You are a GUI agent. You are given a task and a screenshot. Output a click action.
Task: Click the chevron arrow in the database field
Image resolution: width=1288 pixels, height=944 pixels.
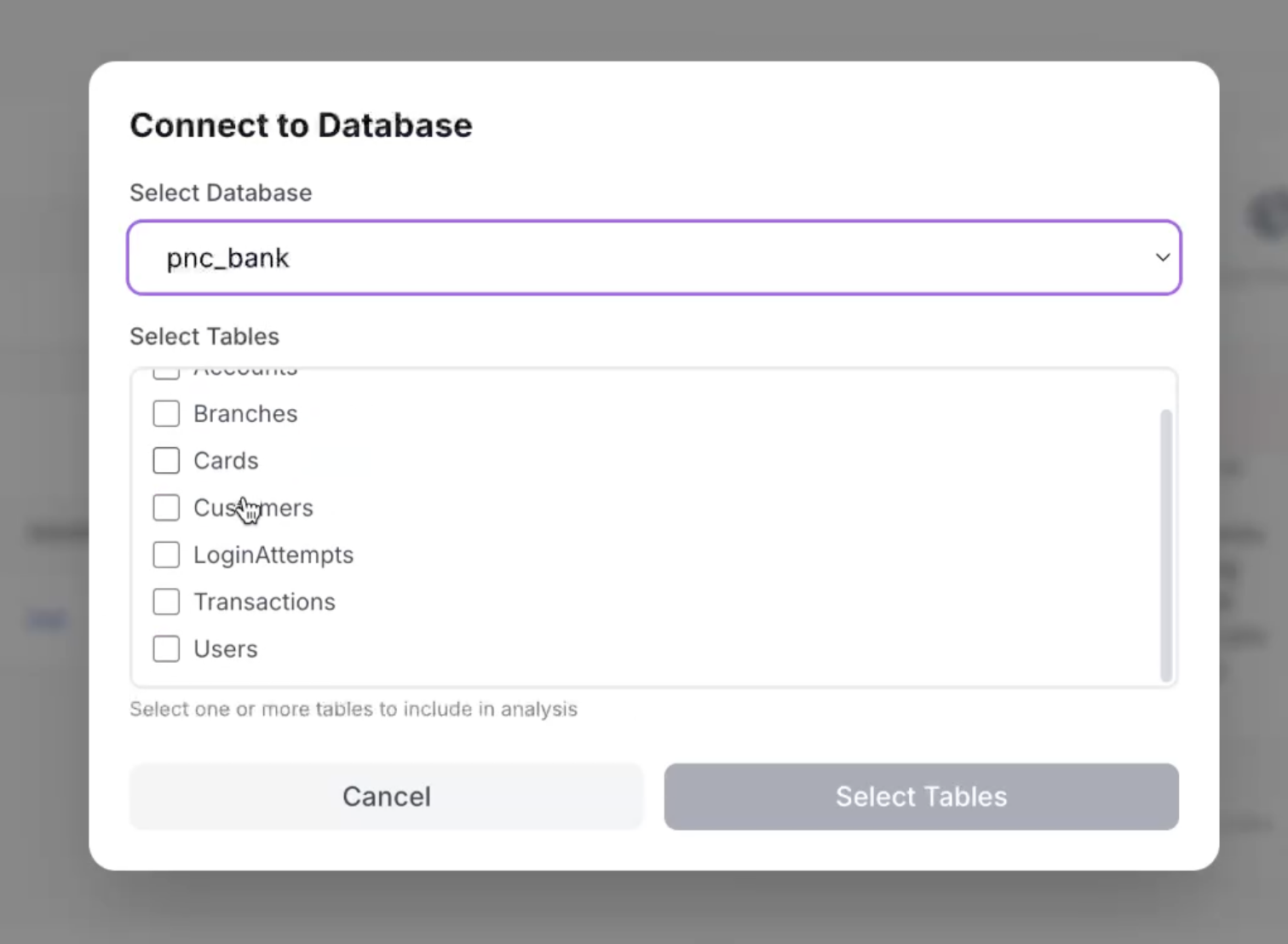pos(1162,257)
